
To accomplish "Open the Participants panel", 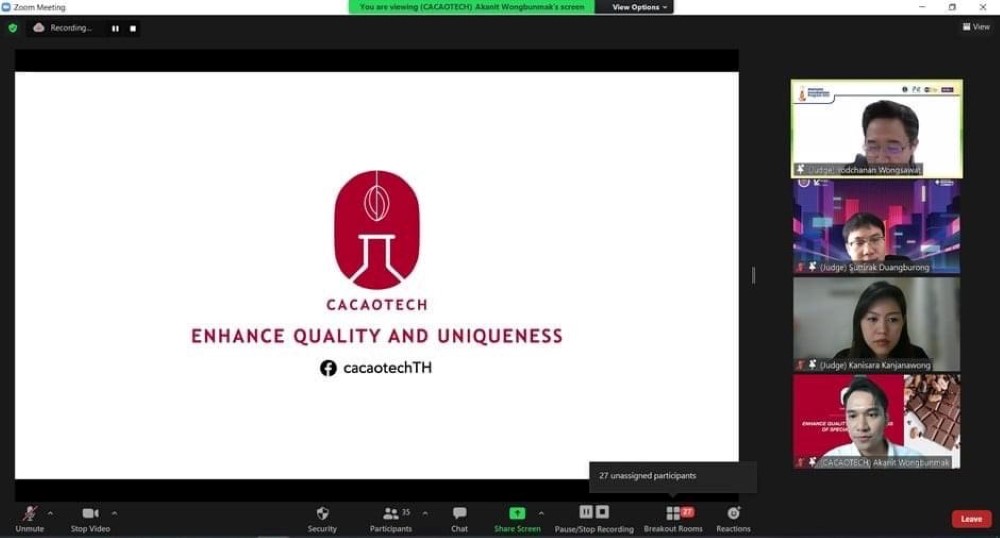I will 390,514.
